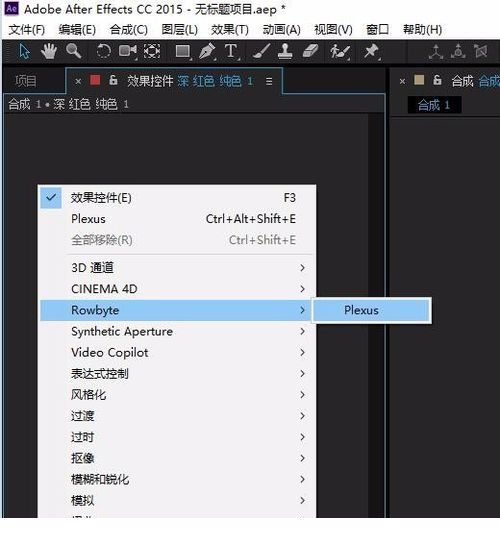Image resolution: width=500 pixels, height=538 pixels.
Task: Select the Roto Brush tool
Action: pyautogui.click(x=340, y=52)
